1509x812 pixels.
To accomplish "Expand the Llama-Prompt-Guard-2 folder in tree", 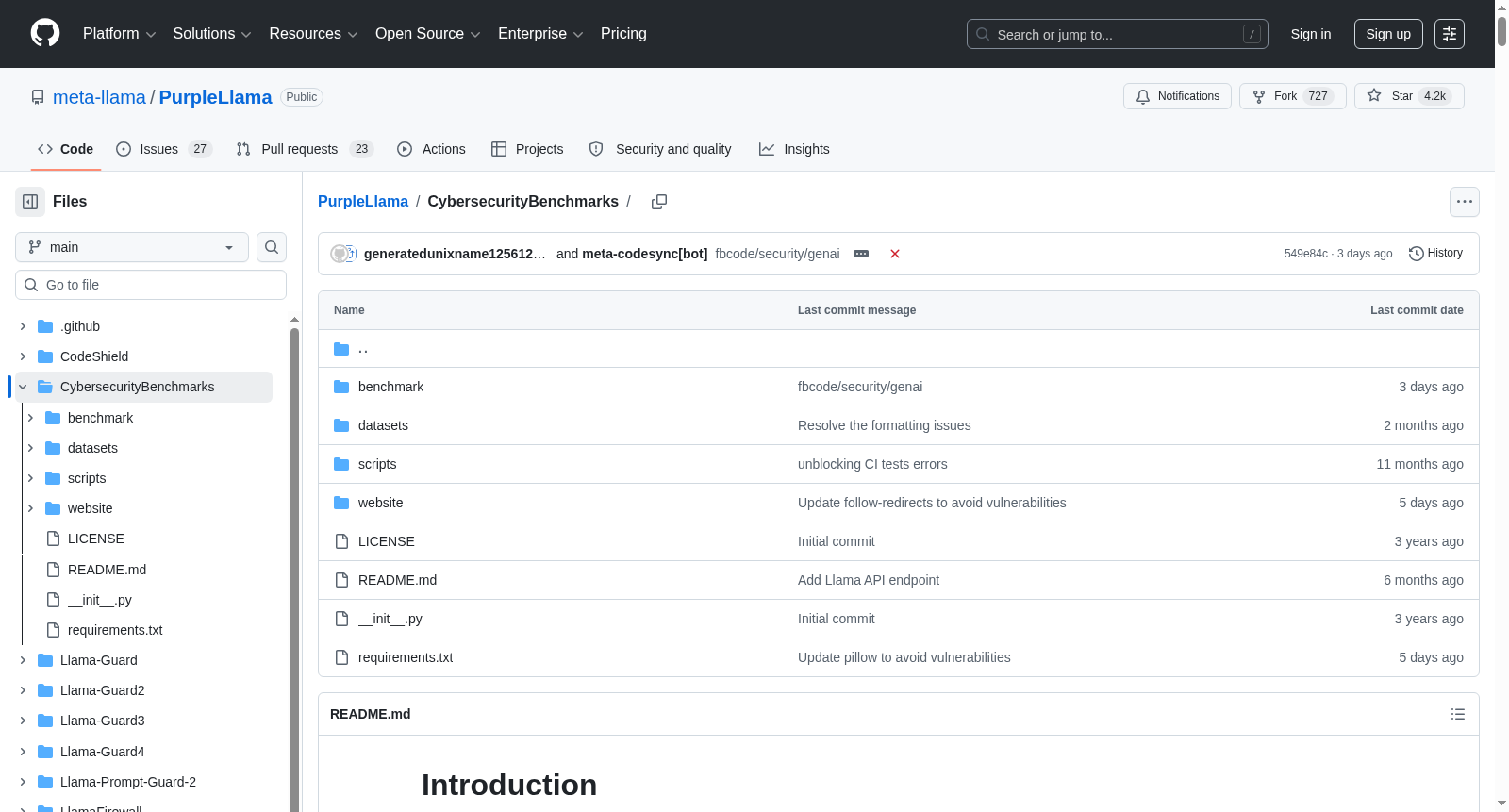I will [x=23, y=782].
